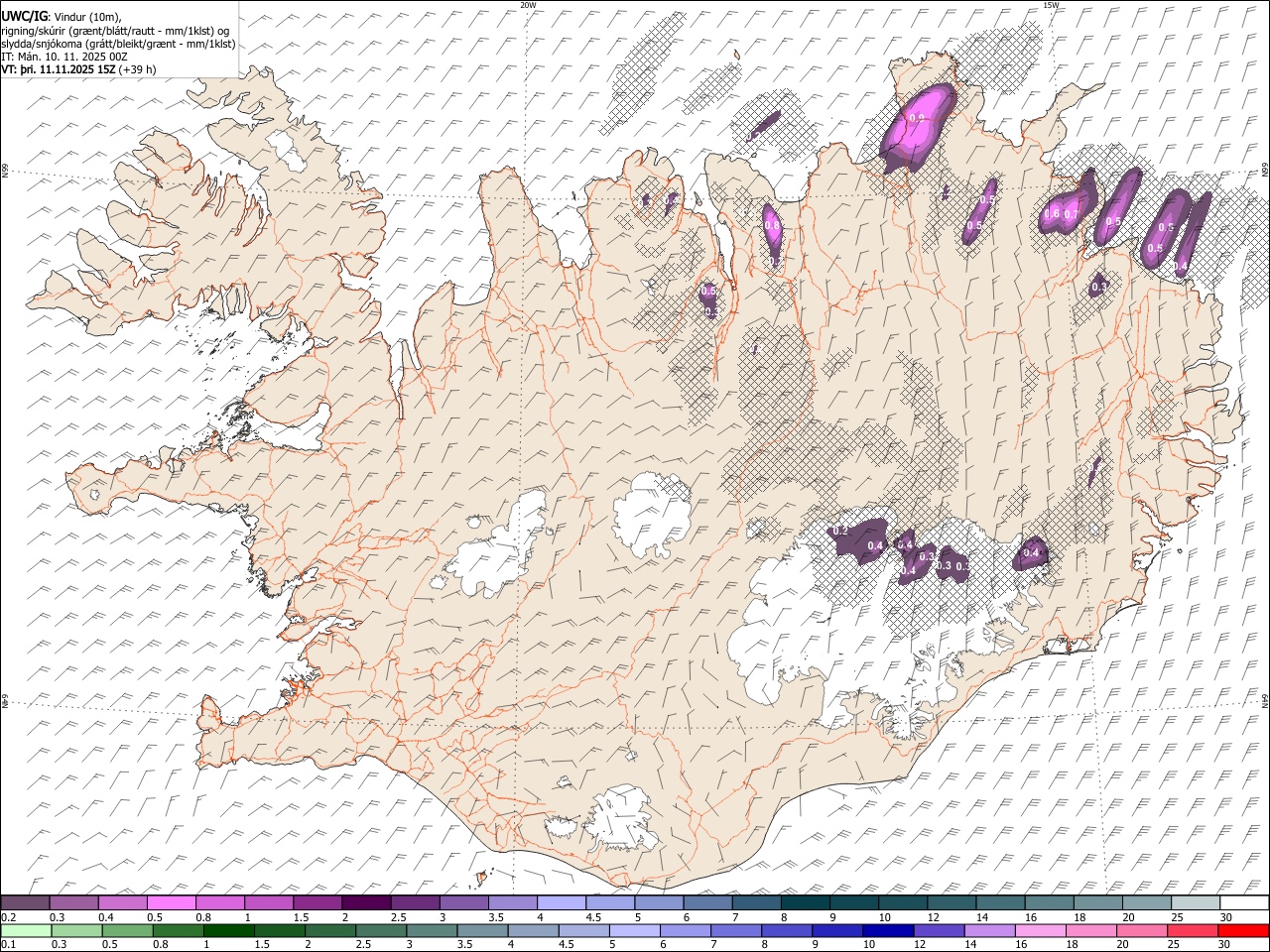The image size is (1270, 952).
Task: Click the '0.2' value label on the map
Action: click(840, 531)
